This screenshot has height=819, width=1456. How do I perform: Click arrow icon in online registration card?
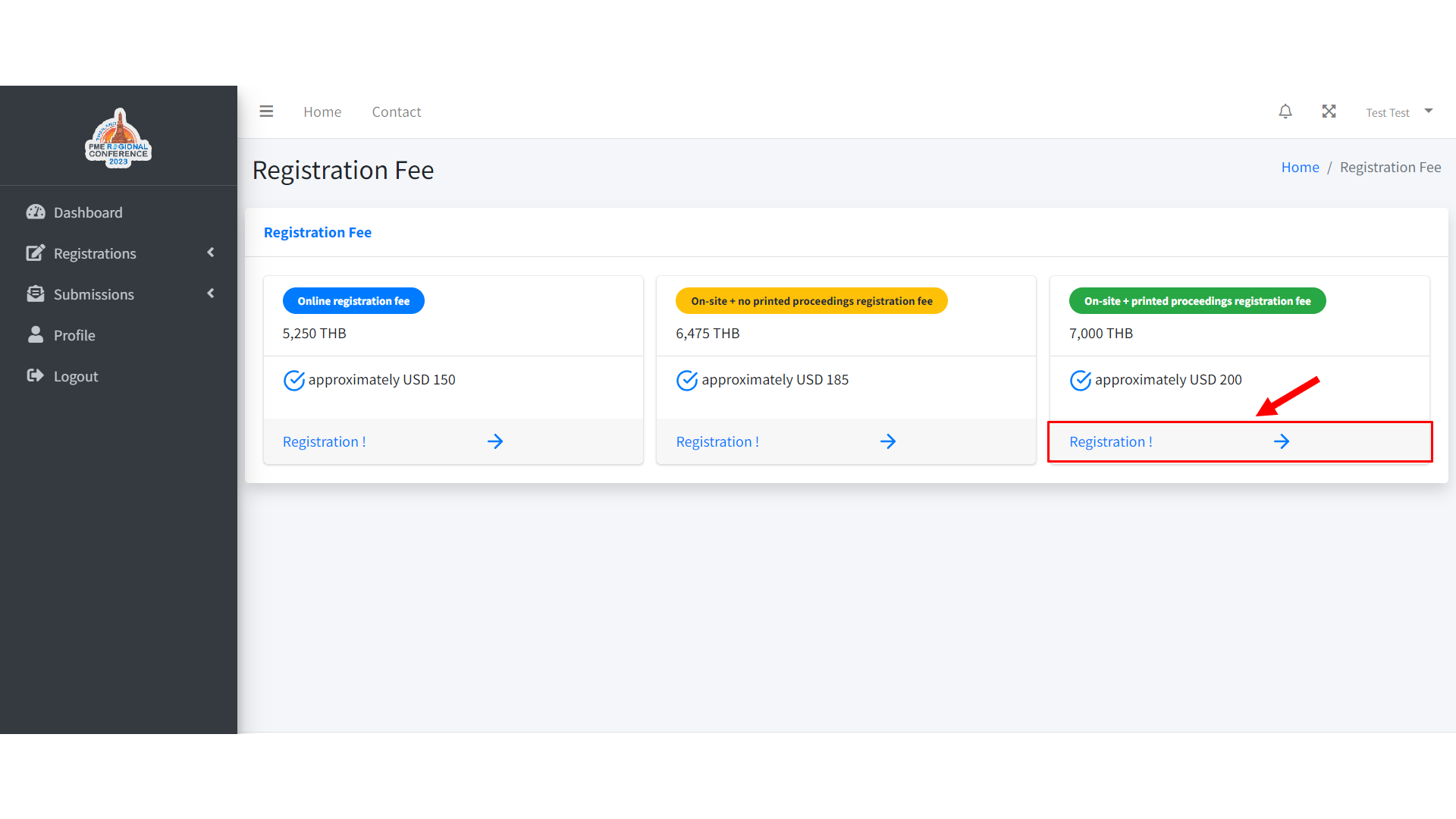pos(495,441)
